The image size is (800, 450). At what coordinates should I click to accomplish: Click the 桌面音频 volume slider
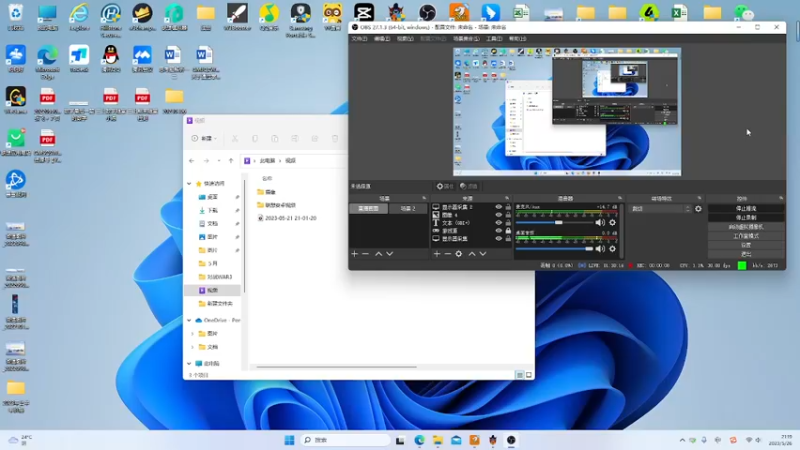(555, 248)
